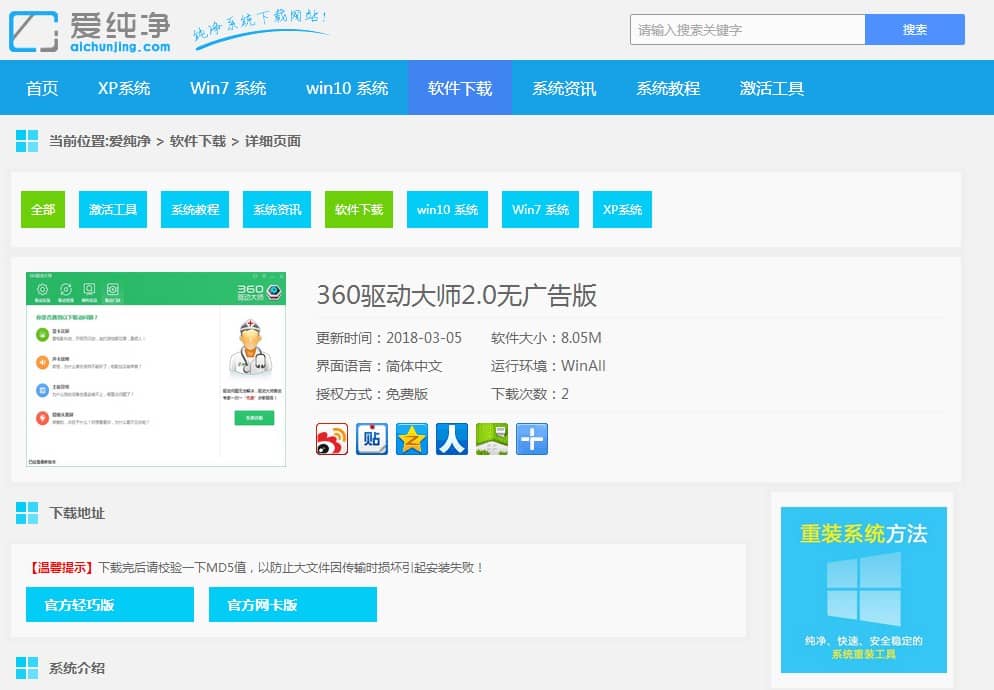Filter by win10 系统 category button
994x690 pixels.
click(448, 209)
